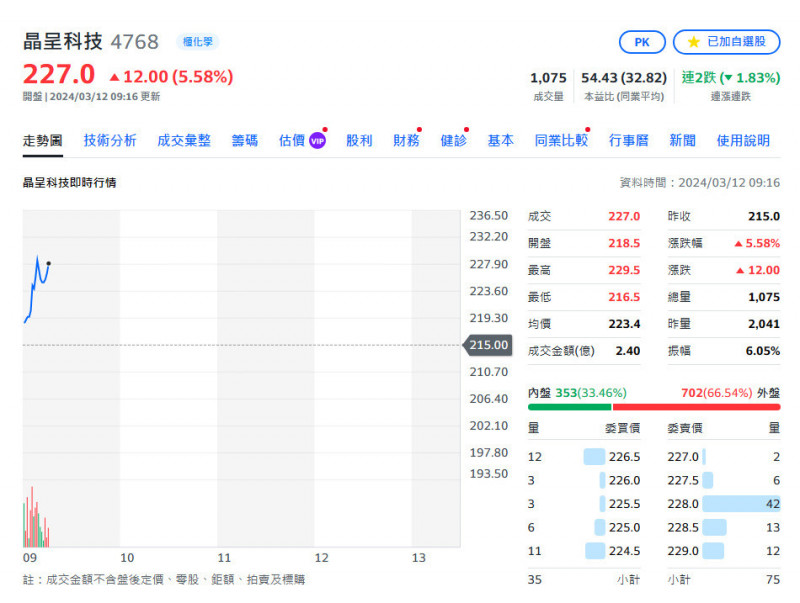Click the 最低 value 216.5

click(x=624, y=297)
